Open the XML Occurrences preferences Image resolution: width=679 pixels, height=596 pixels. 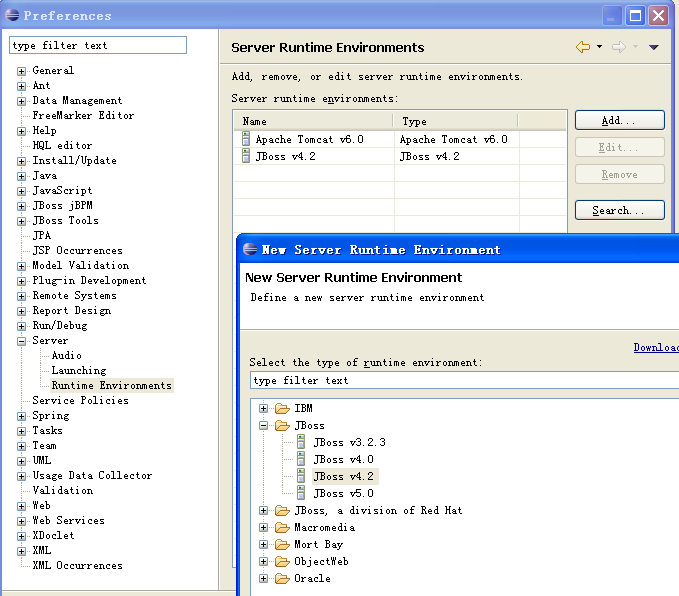[78, 565]
